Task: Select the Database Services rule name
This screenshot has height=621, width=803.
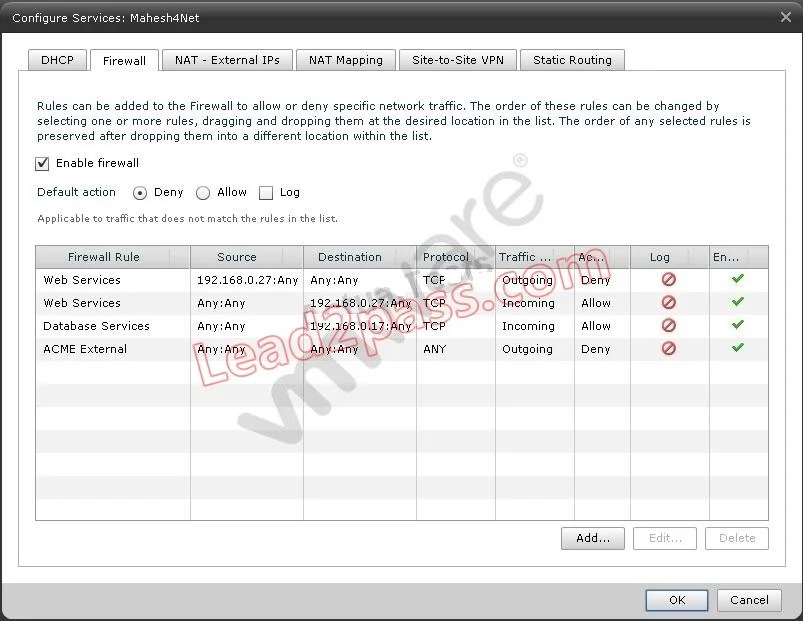Action: (x=96, y=326)
